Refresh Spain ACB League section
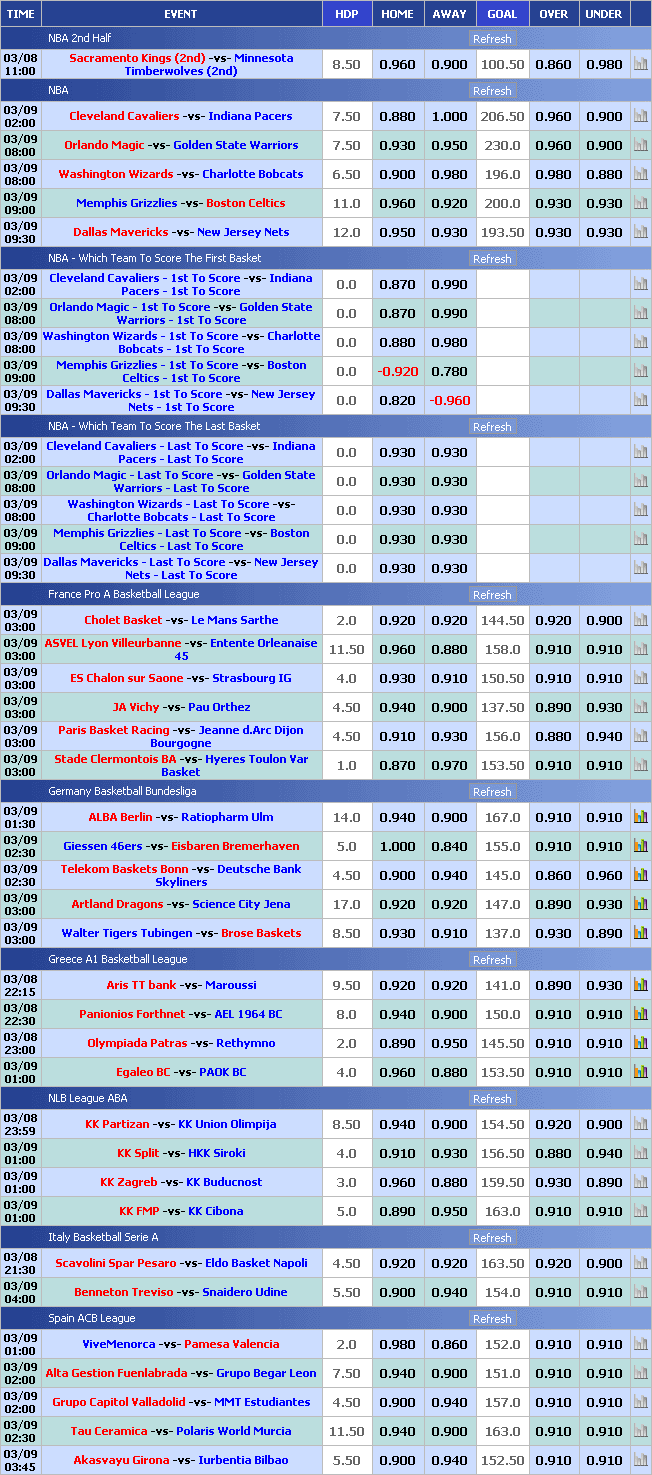 click(492, 1319)
